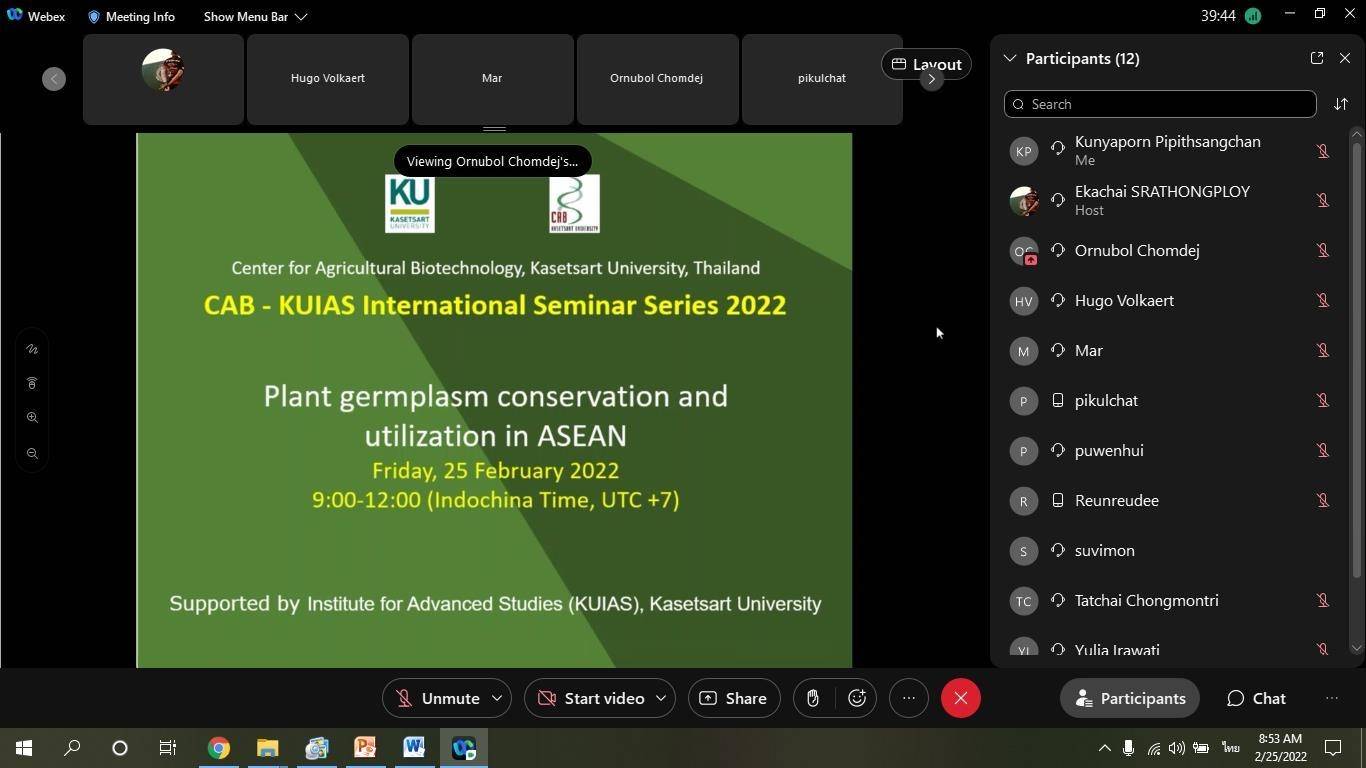The width and height of the screenshot is (1366, 768).
Task: Zoom out of the shared slide
Action: coord(32,453)
